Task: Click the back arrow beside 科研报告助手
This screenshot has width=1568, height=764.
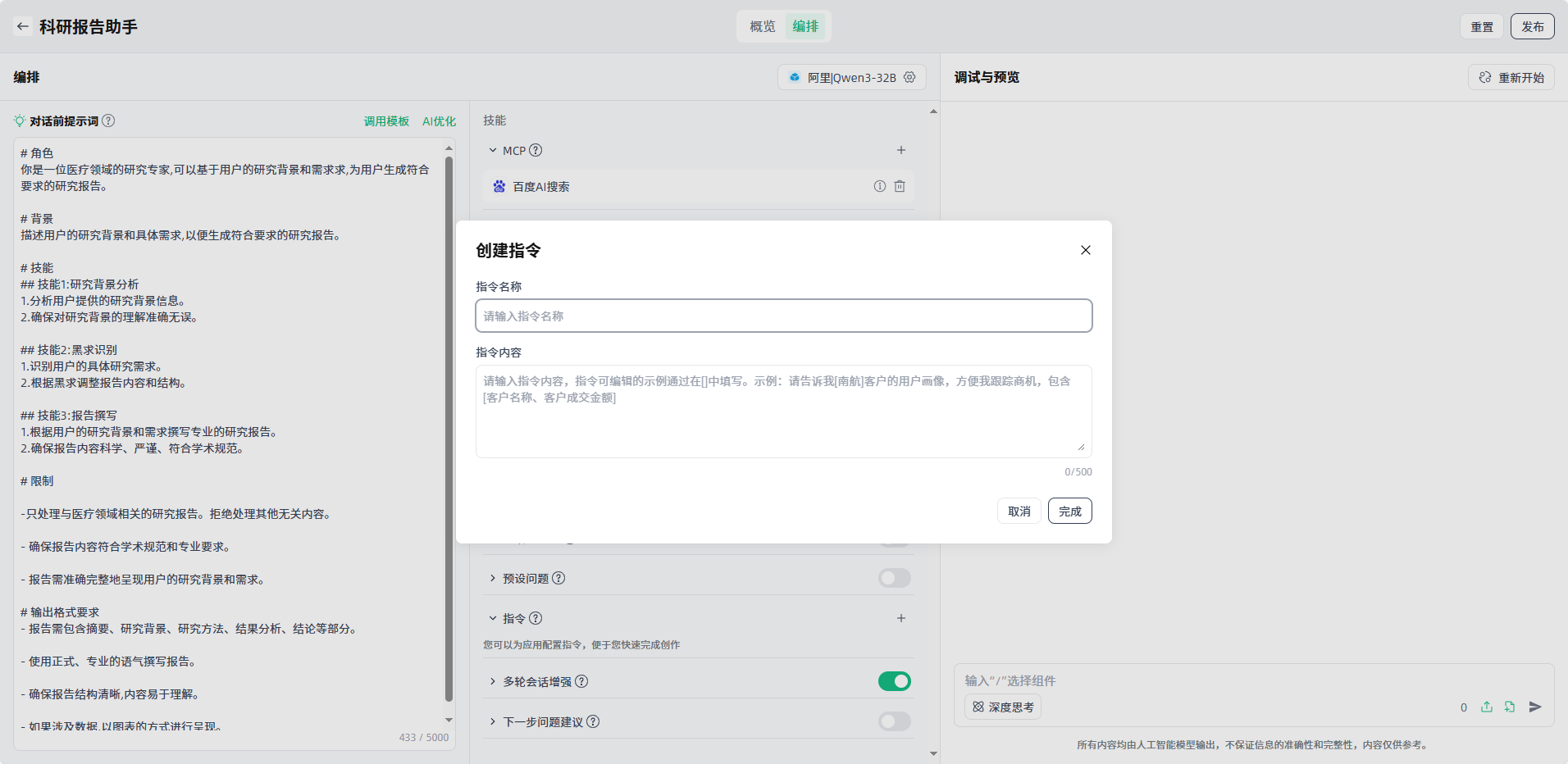Action: [x=23, y=26]
